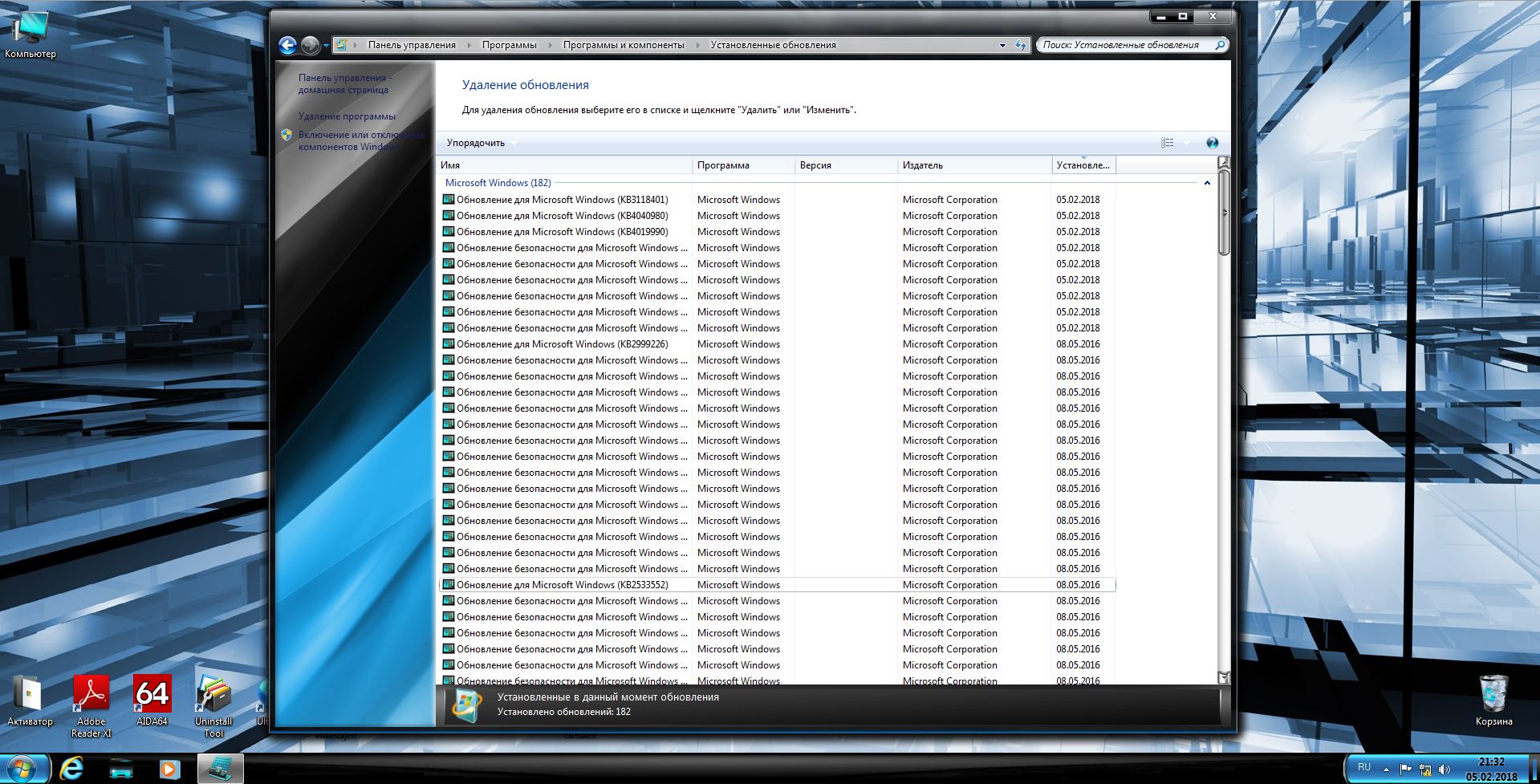Show hidden tray icons arrow
1540x784 pixels.
click(x=1386, y=770)
